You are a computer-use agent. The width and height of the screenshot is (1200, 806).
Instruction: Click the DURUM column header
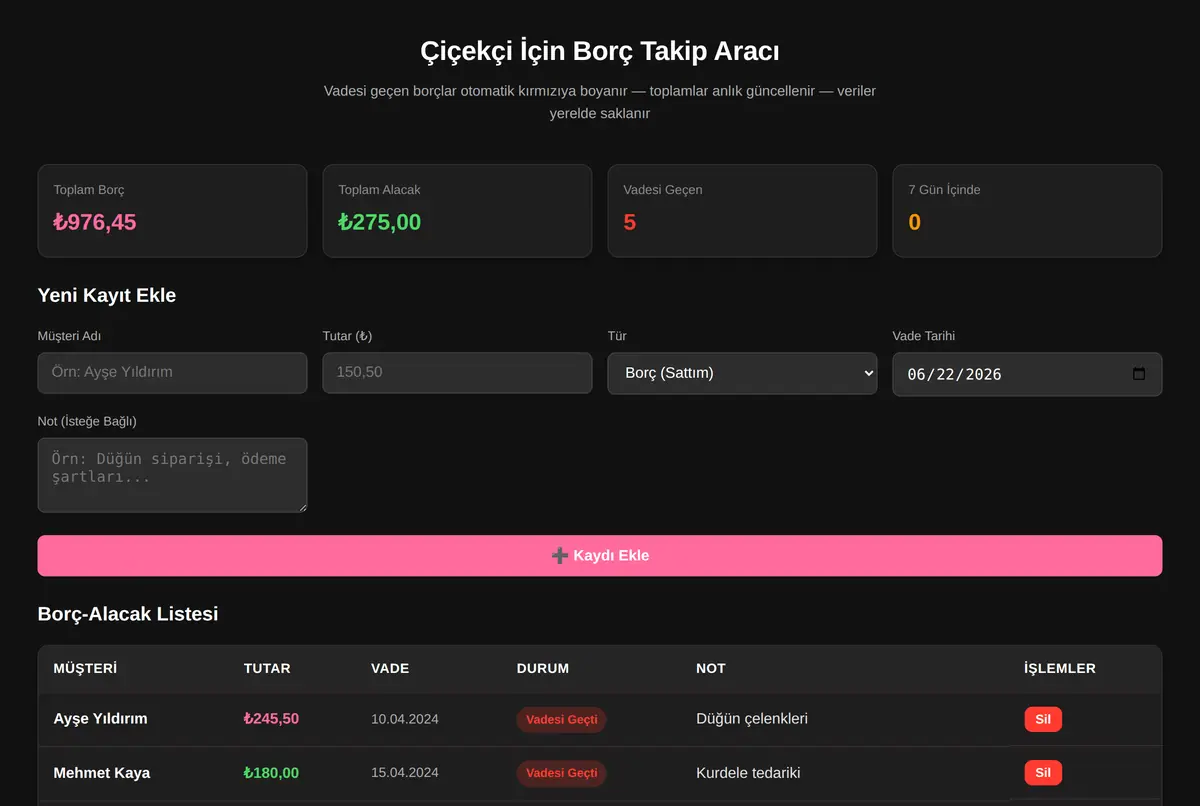[x=543, y=668]
